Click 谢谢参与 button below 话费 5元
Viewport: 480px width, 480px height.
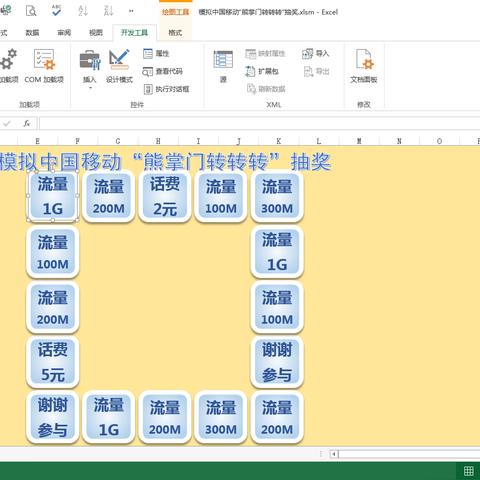pyautogui.click(x=53, y=417)
